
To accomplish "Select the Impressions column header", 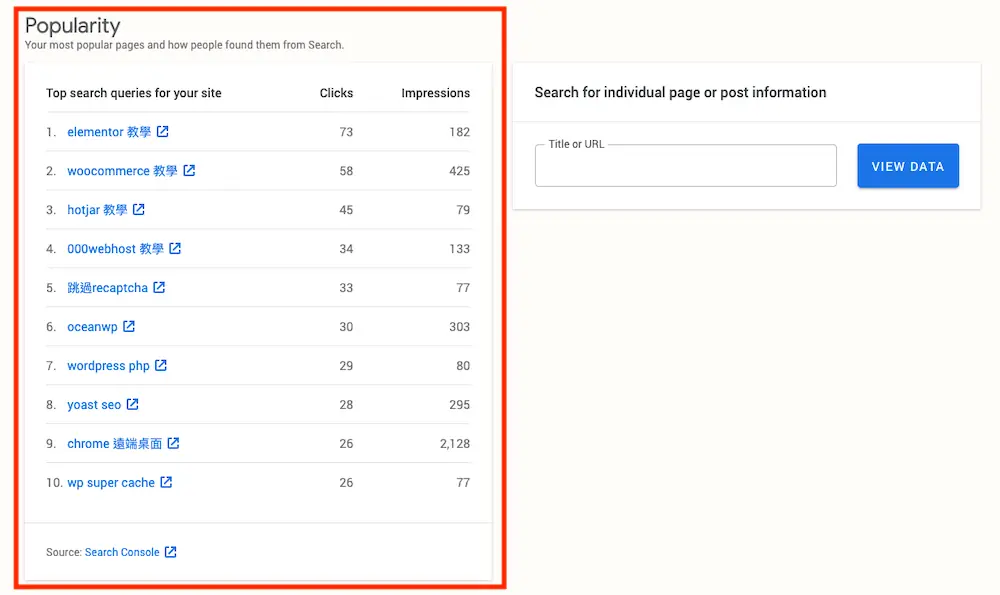I will (436, 93).
